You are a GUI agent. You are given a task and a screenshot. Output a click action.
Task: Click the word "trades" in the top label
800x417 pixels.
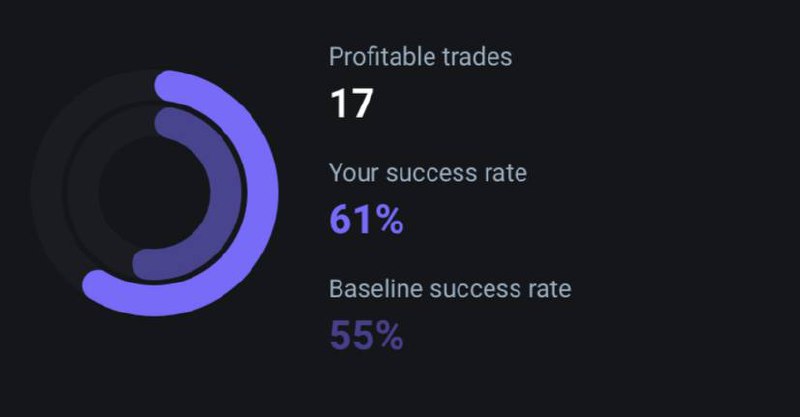pyautogui.click(x=477, y=57)
